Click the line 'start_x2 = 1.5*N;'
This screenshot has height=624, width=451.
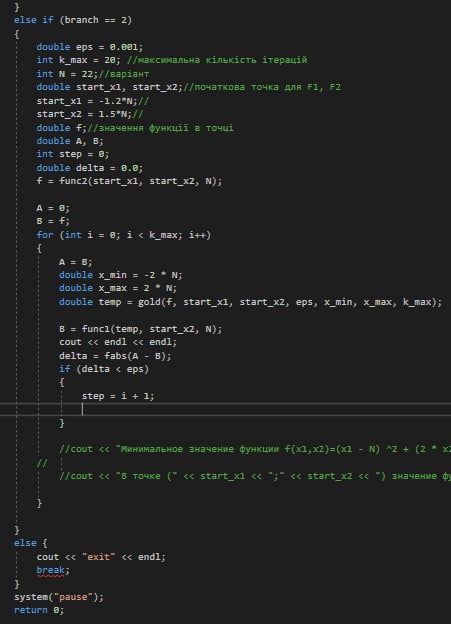84,114
